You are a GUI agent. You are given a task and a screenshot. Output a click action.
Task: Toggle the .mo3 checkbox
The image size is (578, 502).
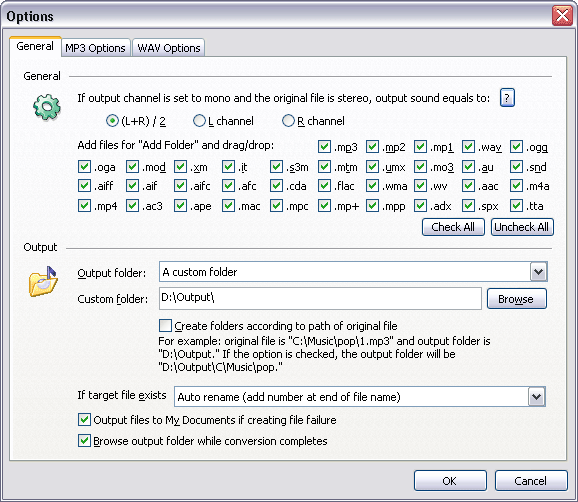tap(420, 167)
